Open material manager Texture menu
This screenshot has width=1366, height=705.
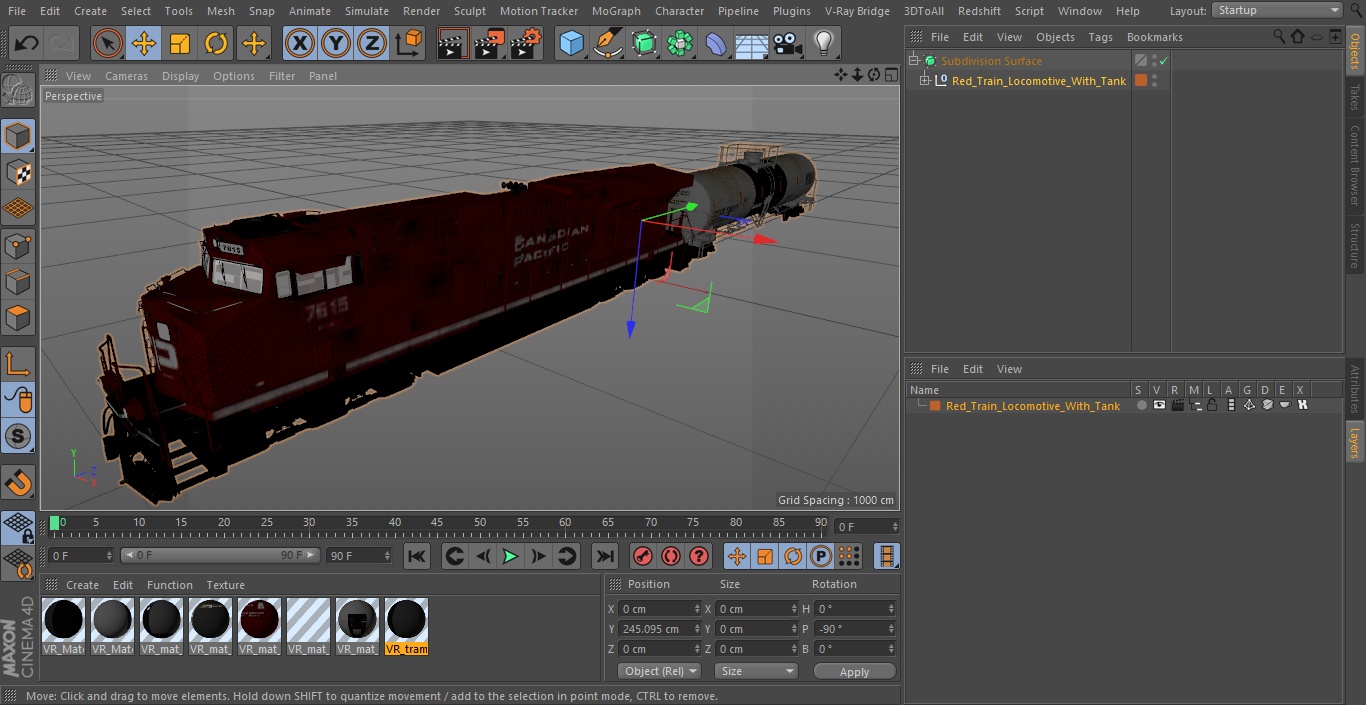click(225, 585)
